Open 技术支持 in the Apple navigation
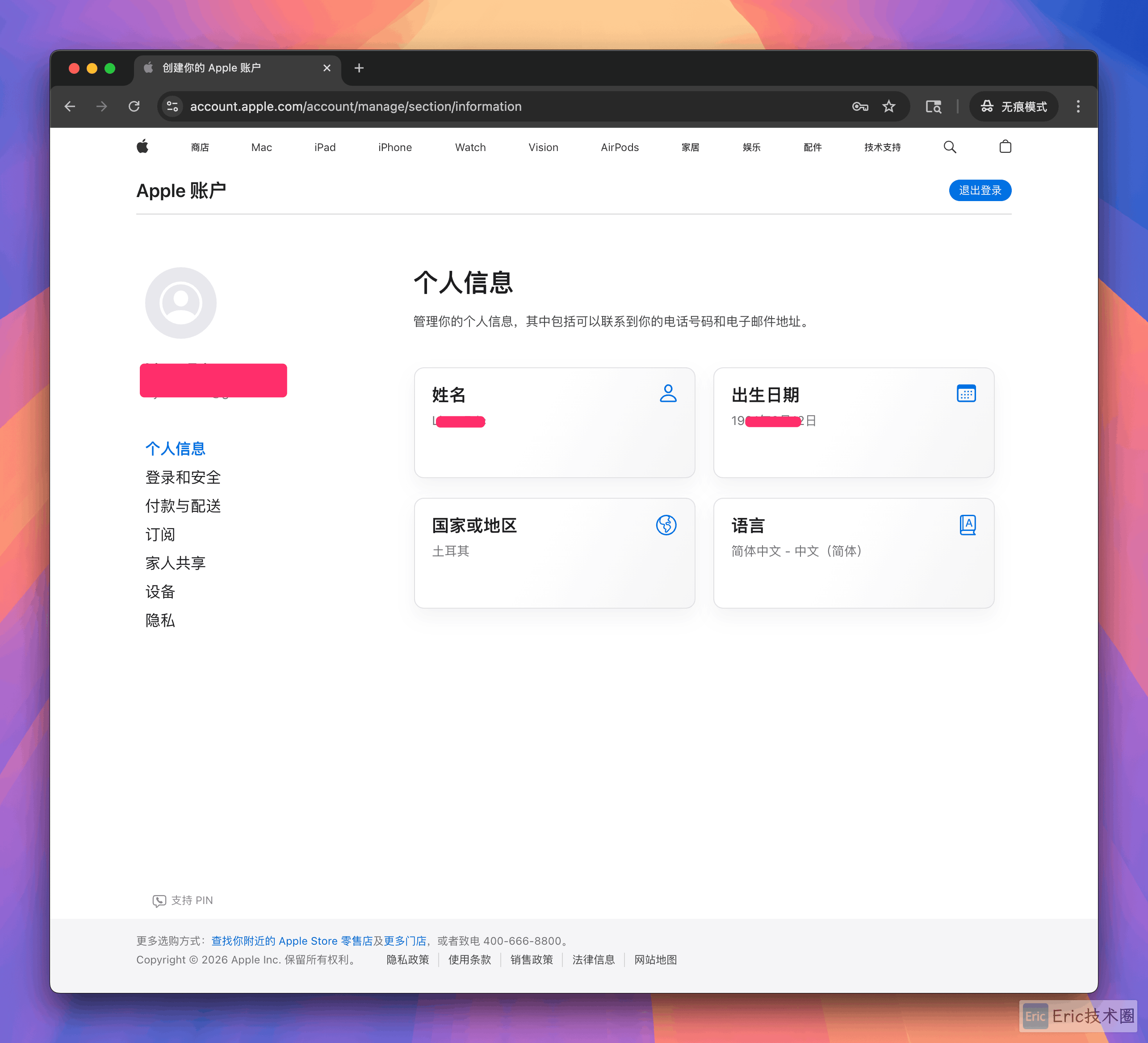 (x=883, y=147)
